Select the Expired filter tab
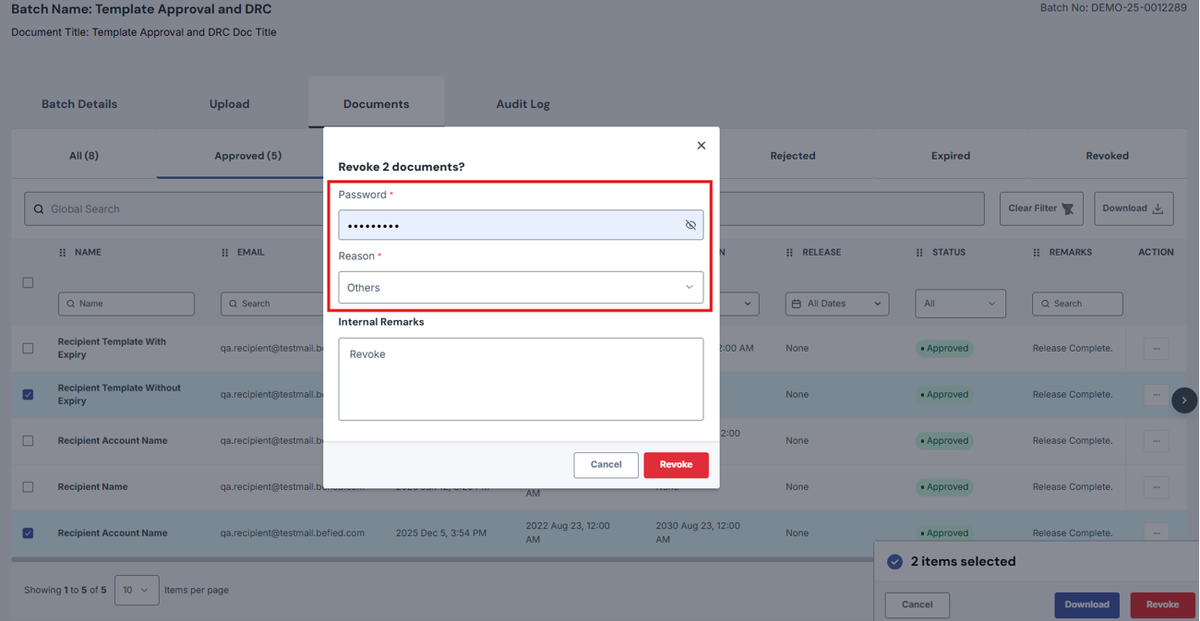1200x621 pixels. click(x=950, y=156)
